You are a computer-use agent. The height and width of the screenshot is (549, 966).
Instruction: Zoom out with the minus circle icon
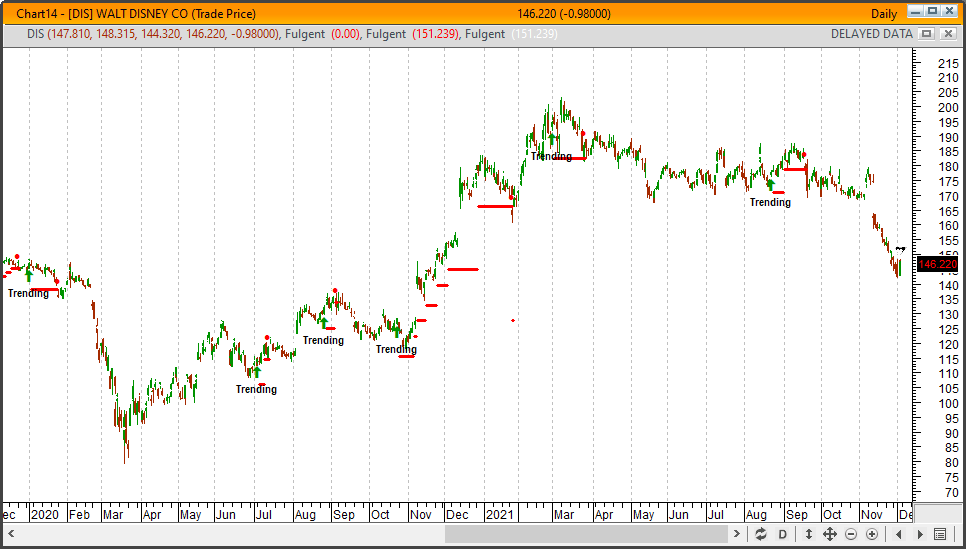tap(851, 534)
